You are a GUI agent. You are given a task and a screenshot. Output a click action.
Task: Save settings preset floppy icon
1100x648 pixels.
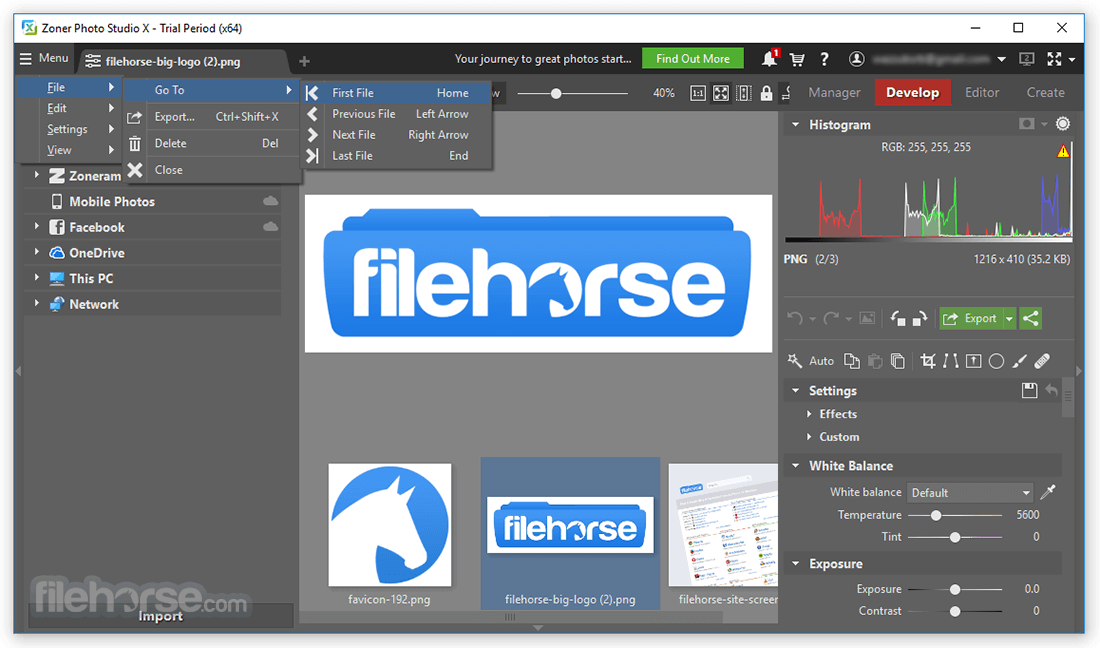tap(1029, 391)
